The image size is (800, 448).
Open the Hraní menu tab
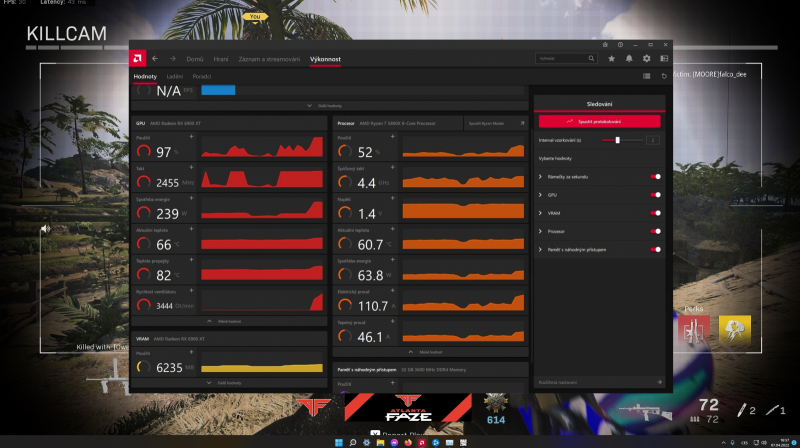coord(220,59)
